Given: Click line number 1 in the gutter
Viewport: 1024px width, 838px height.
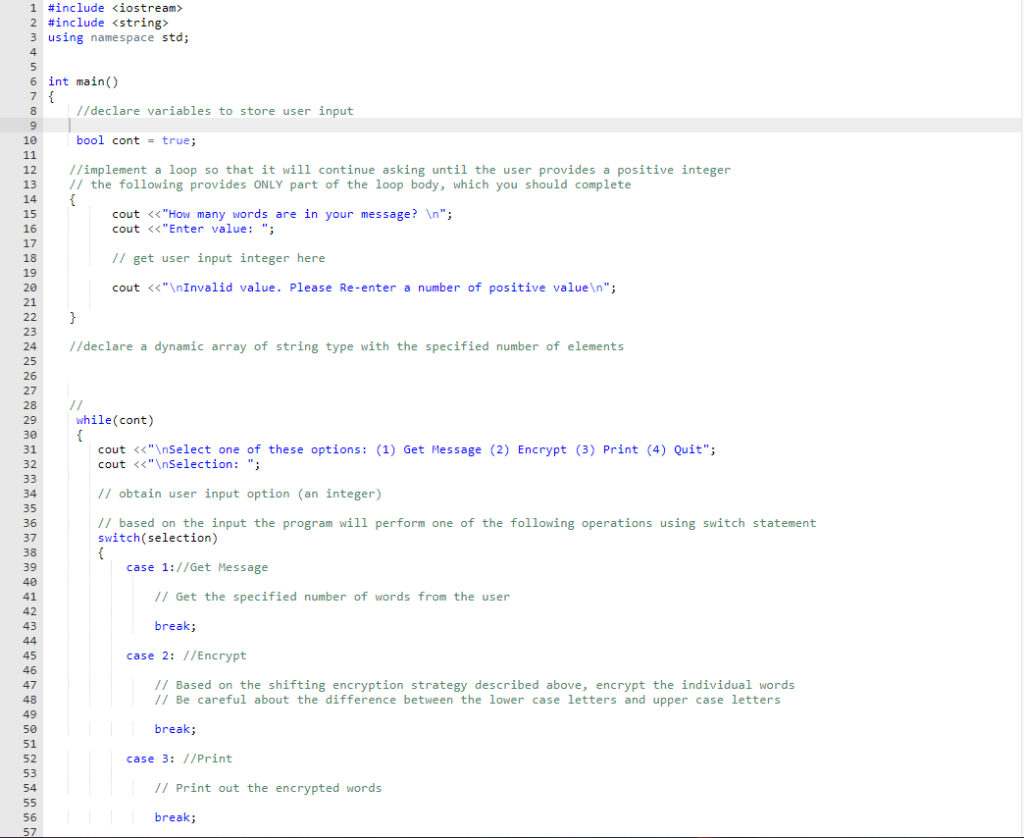Looking at the screenshot, I should coord(33,8).
